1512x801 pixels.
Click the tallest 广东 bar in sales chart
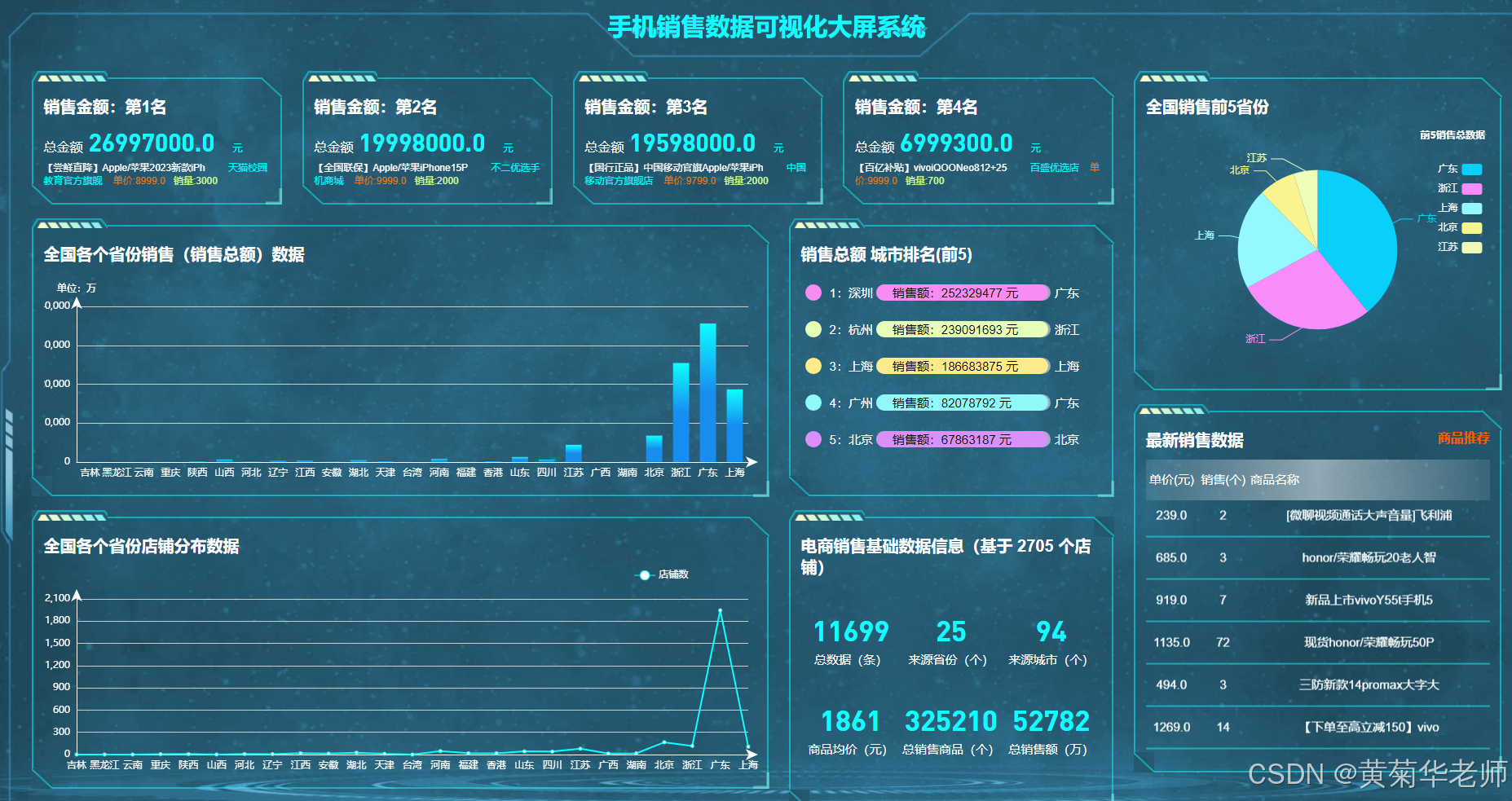(708, 392)
